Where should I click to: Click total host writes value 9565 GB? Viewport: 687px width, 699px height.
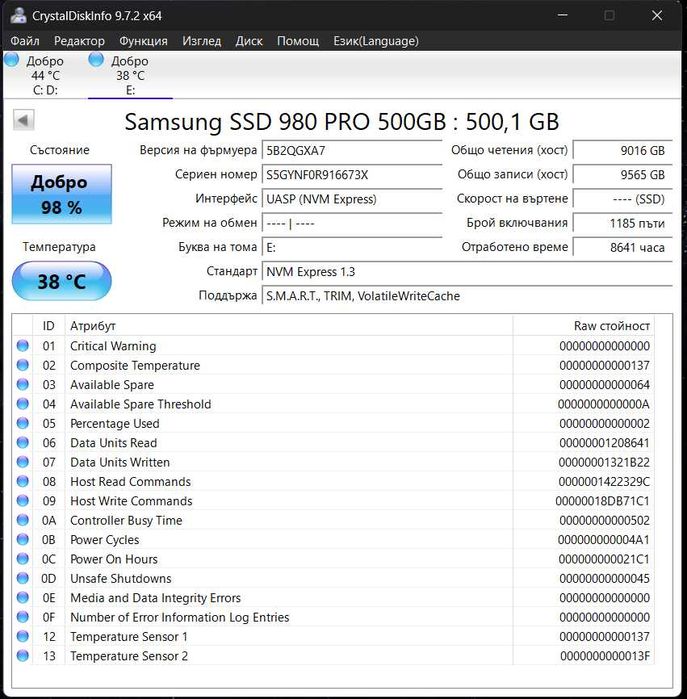pos(622,175)
